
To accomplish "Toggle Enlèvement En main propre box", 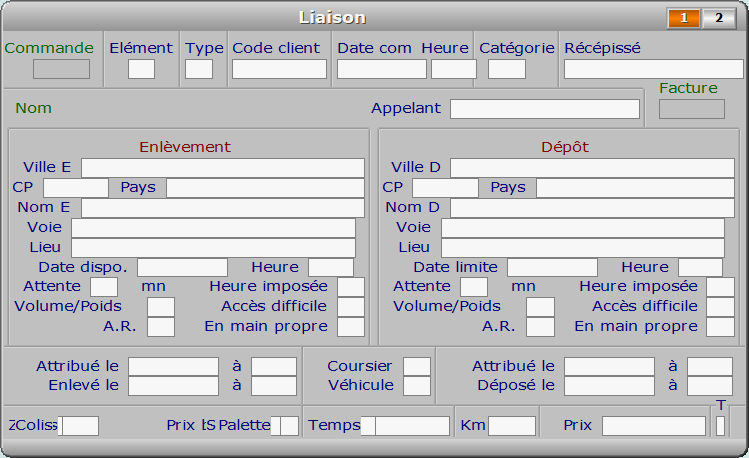I will pyautogui.click(x=351, y=327).
